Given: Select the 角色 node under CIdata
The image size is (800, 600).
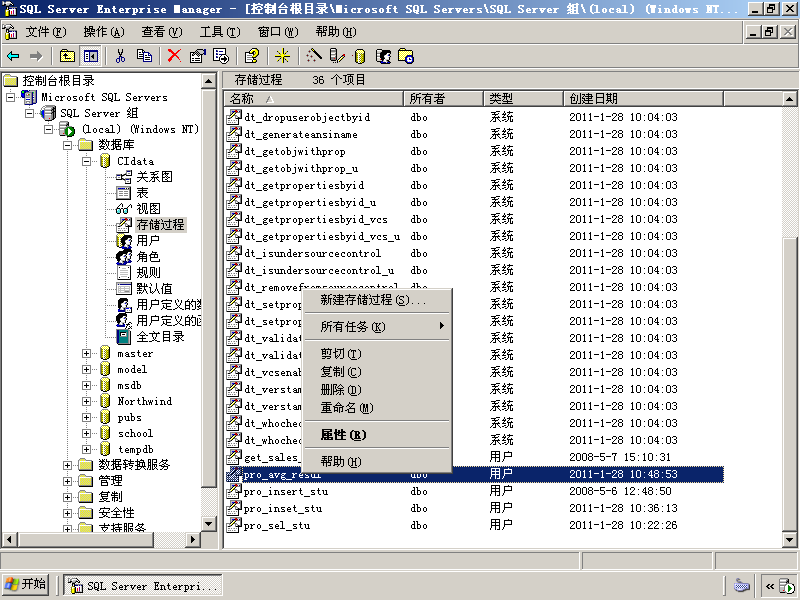Looking at the screenshot, I should (x=148, y=257).
